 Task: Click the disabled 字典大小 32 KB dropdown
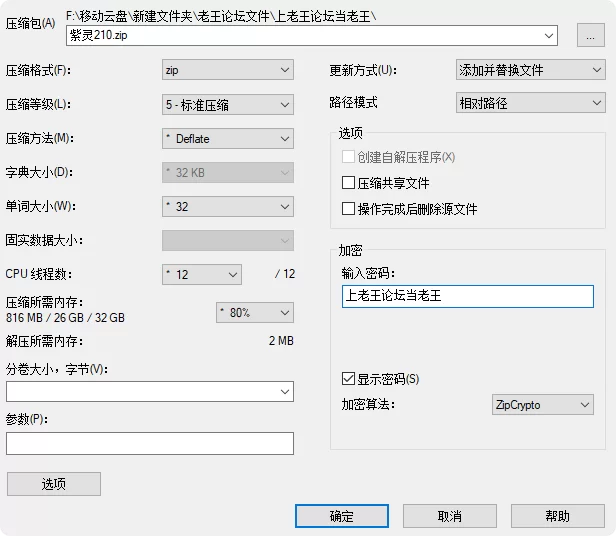point(228,173)
